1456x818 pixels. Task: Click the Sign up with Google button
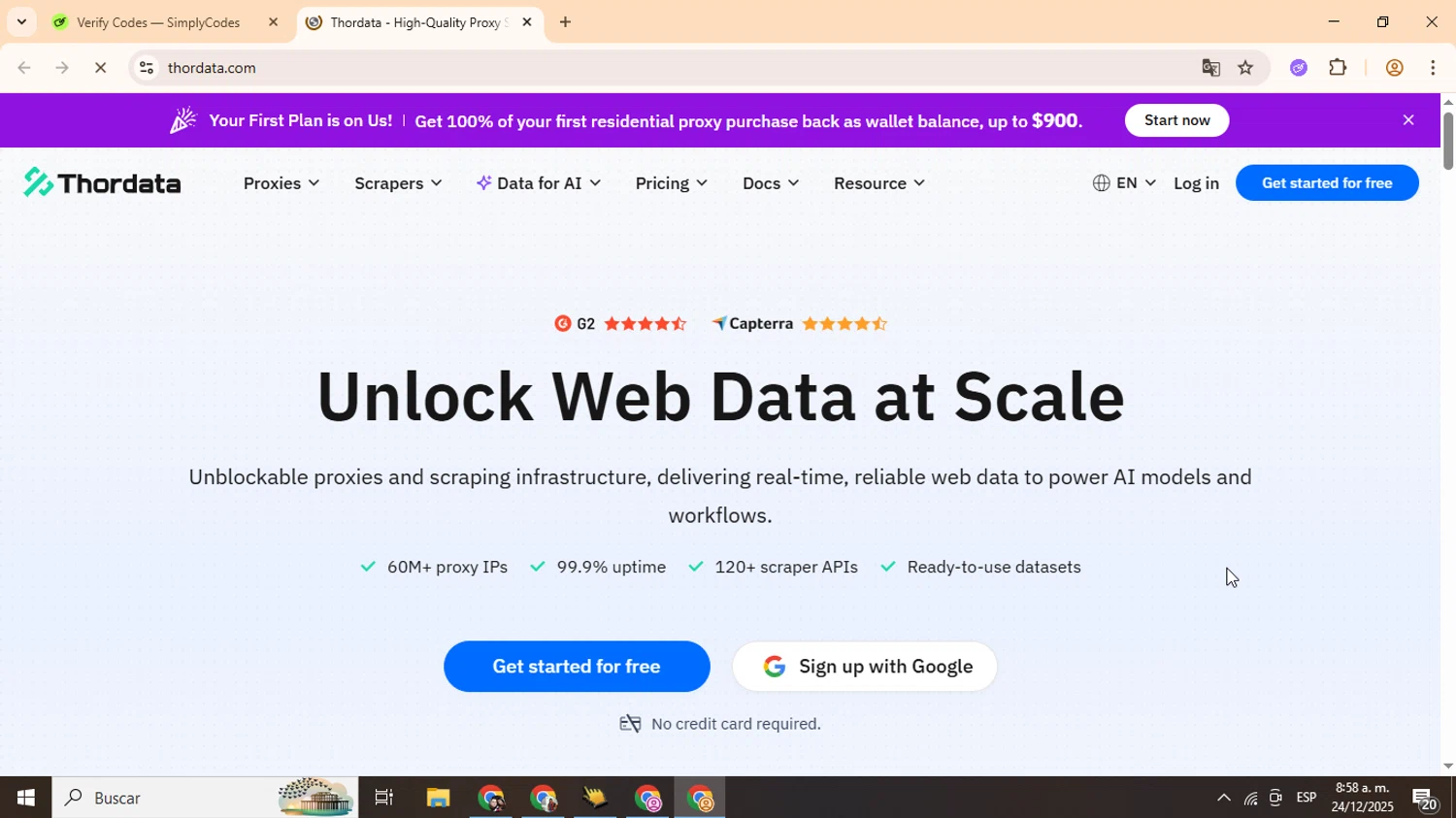click(x=865, y=667)
